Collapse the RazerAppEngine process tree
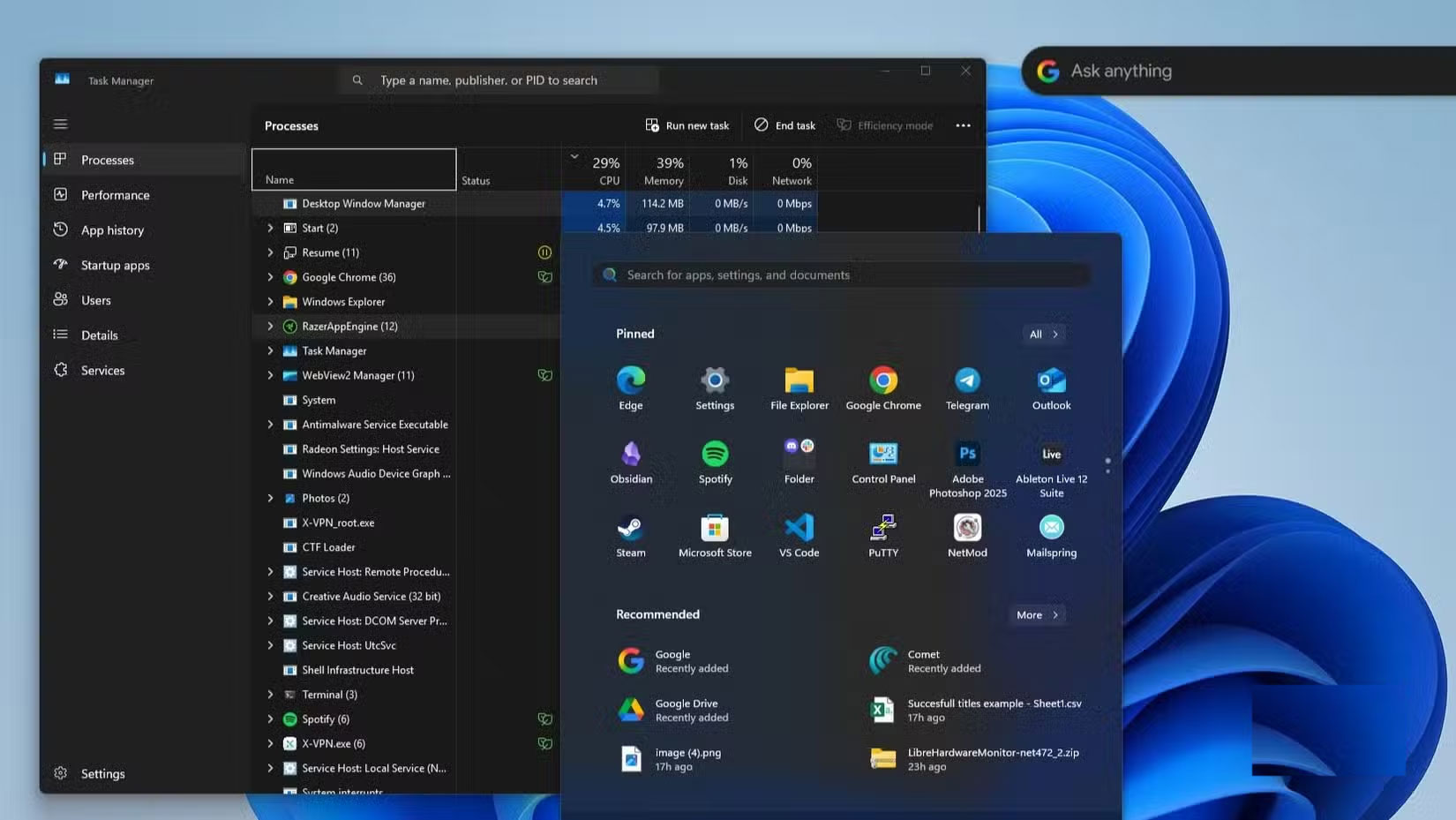Viewport: 1456px width, 820px height. coord(270,326)
